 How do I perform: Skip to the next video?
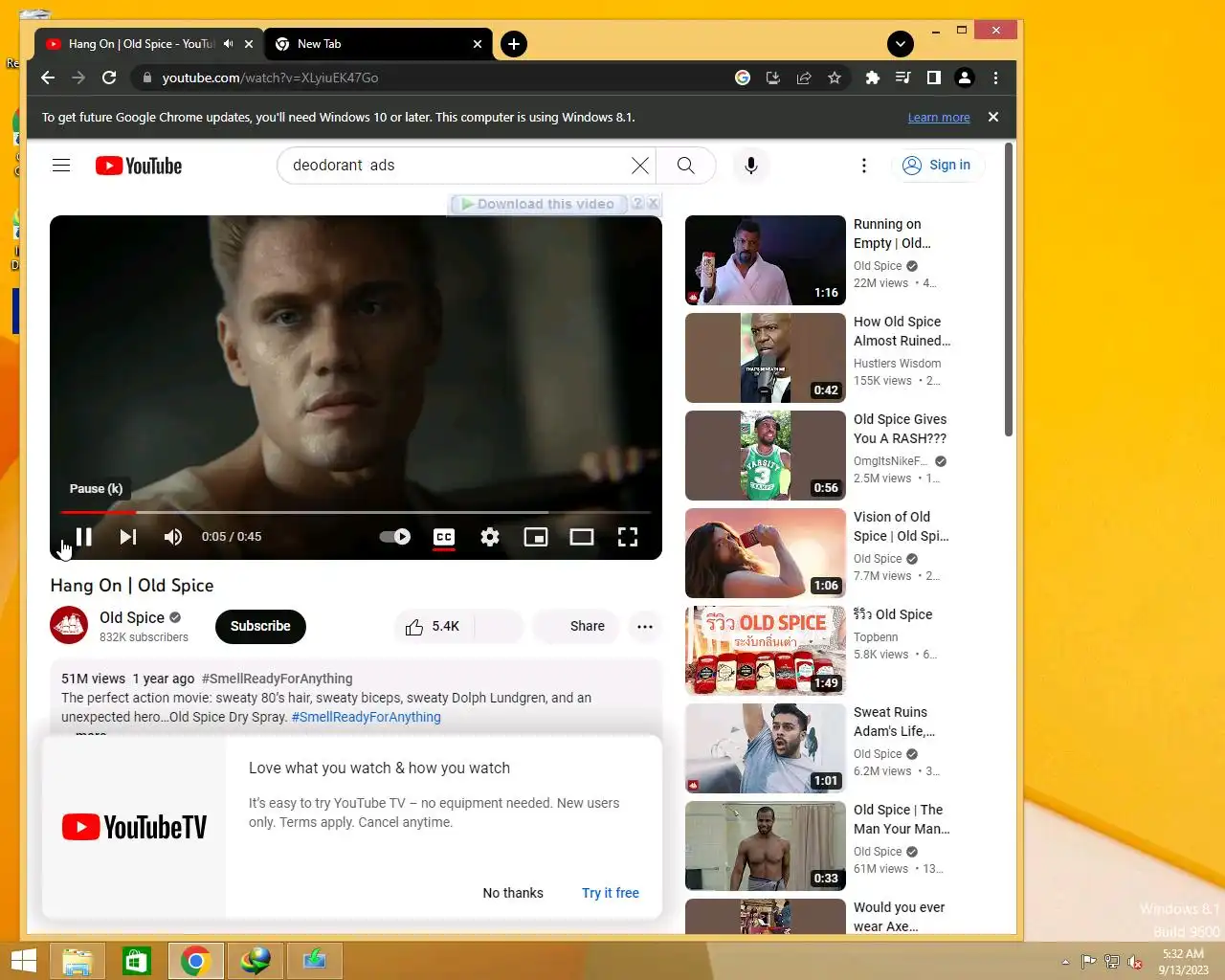pyautogui.click(x=127, y=537)
